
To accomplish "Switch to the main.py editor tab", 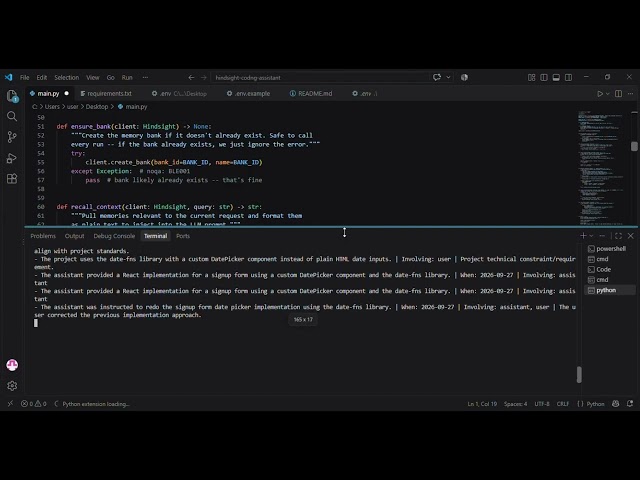I will [x=48, y=93].
